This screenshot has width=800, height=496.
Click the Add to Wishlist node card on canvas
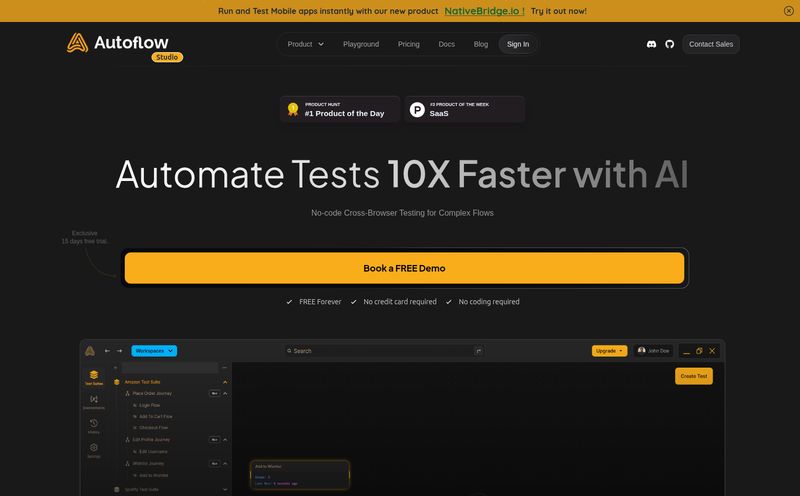click(x=300, y=475)
